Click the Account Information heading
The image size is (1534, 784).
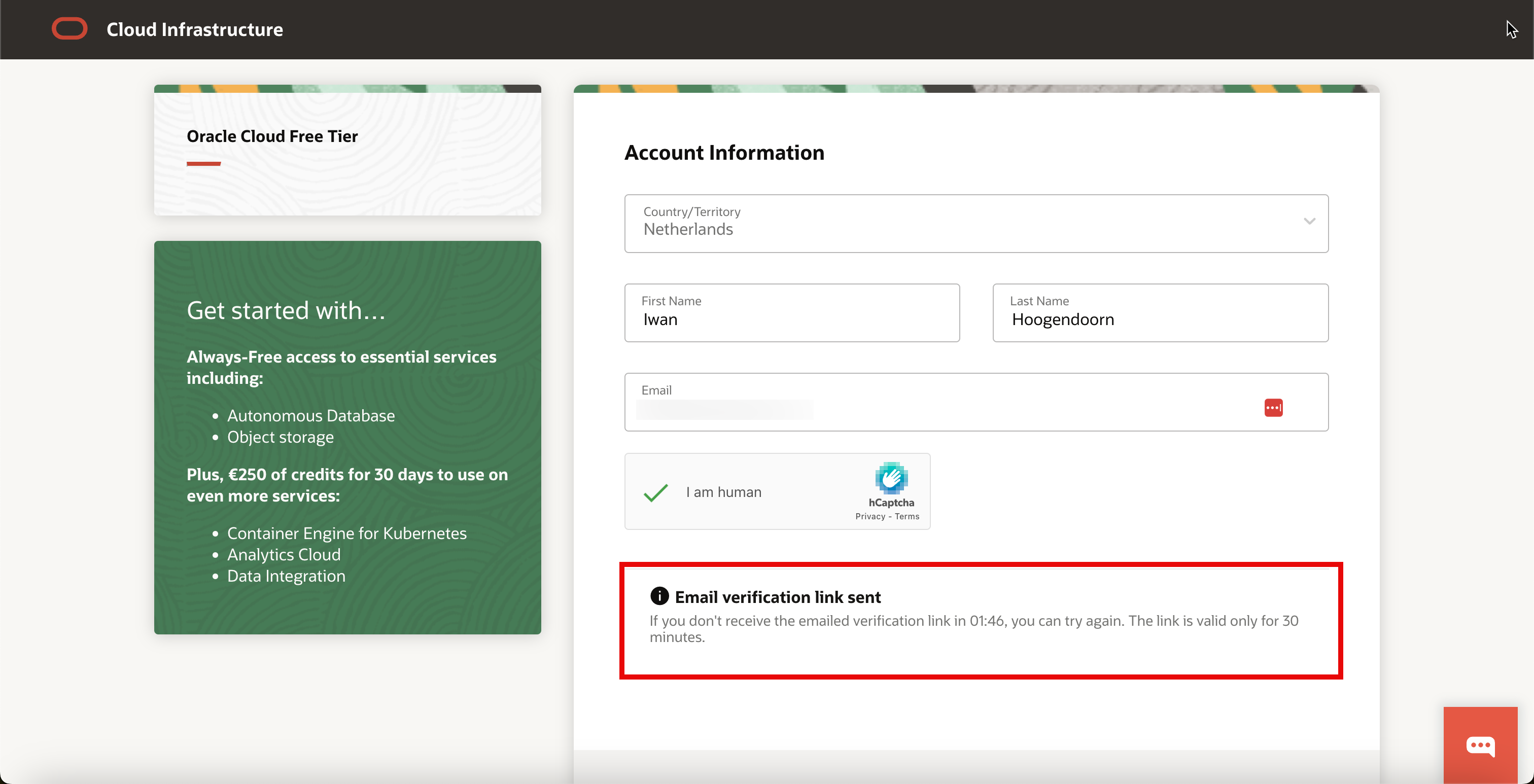point(724,153)
